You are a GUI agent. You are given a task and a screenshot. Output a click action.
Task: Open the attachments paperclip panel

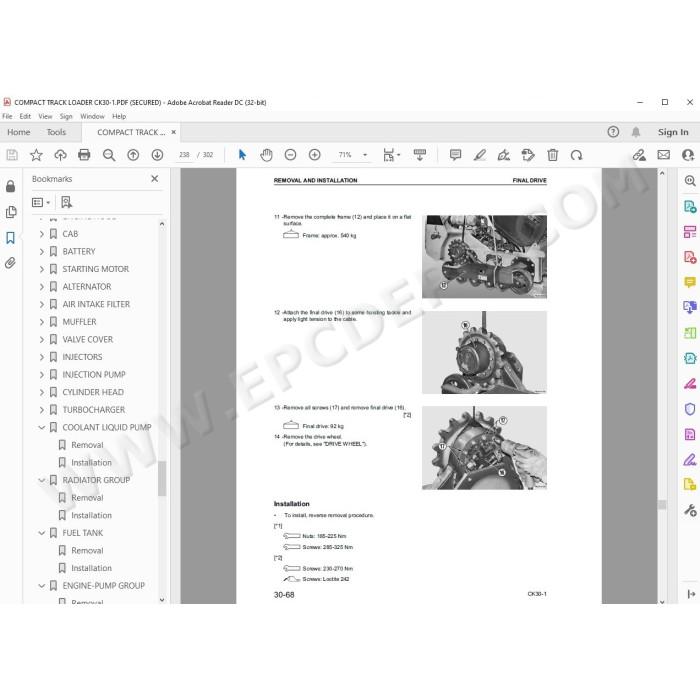[11, 263]
